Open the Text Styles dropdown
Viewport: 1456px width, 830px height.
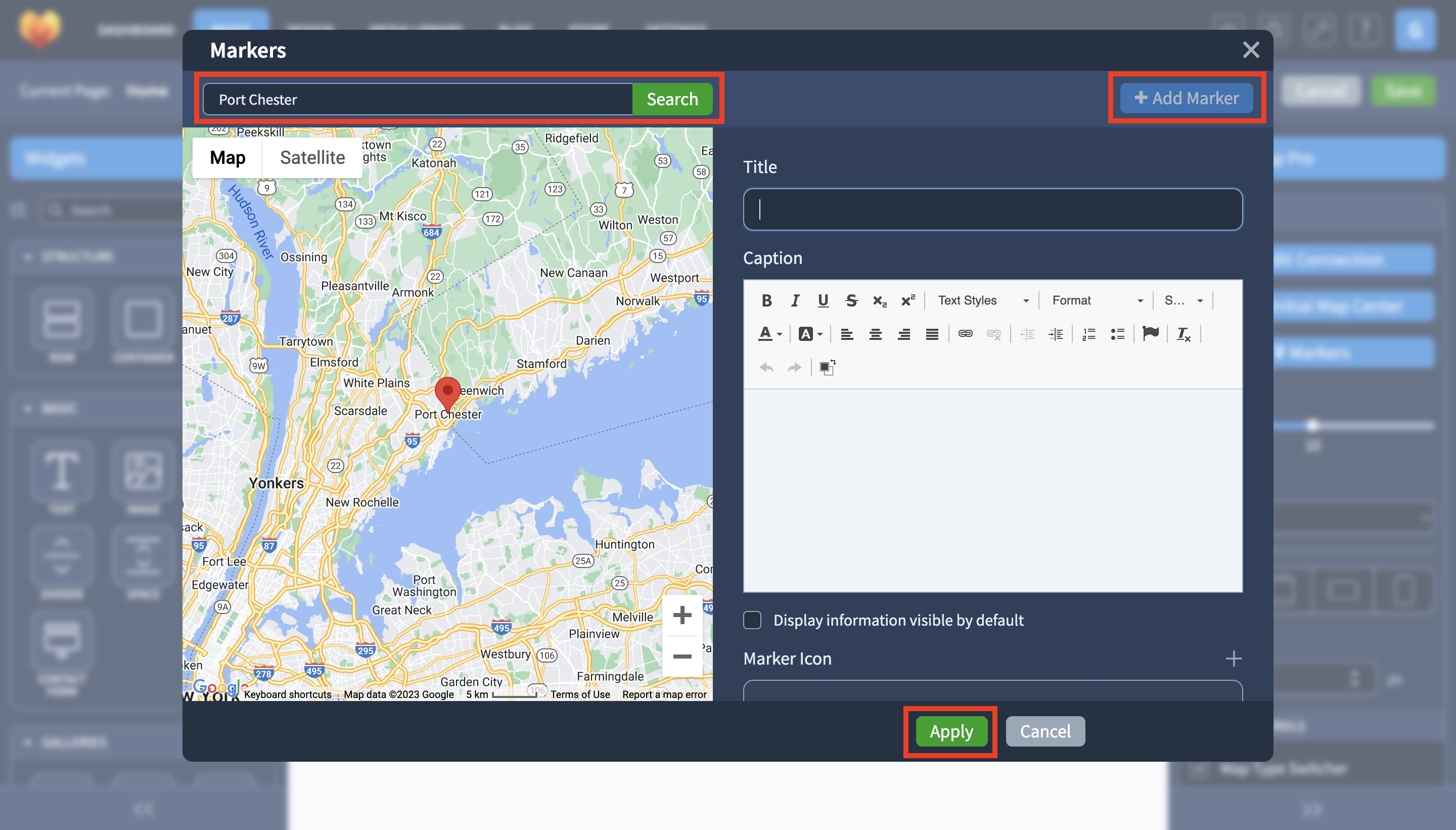click(983, 300)
